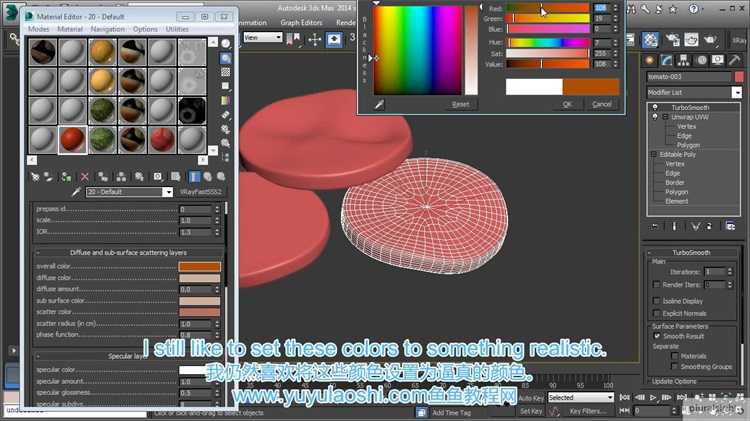
Task: Click Render Production teapot icon
Action: 710,40
